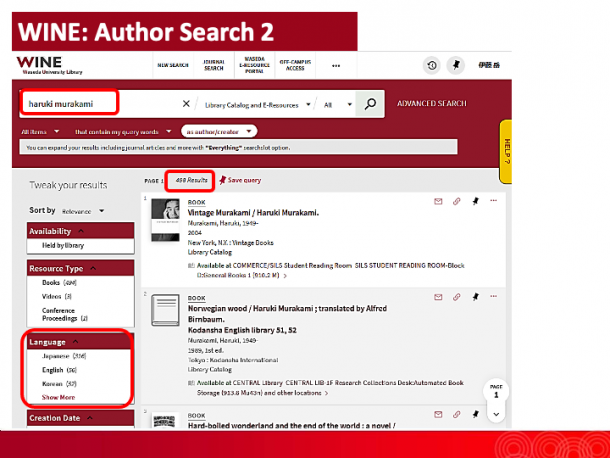Open COMMERCE/SILS Student Reading Room availability
The height and width of the screenshot is (458, 610).
330,270
